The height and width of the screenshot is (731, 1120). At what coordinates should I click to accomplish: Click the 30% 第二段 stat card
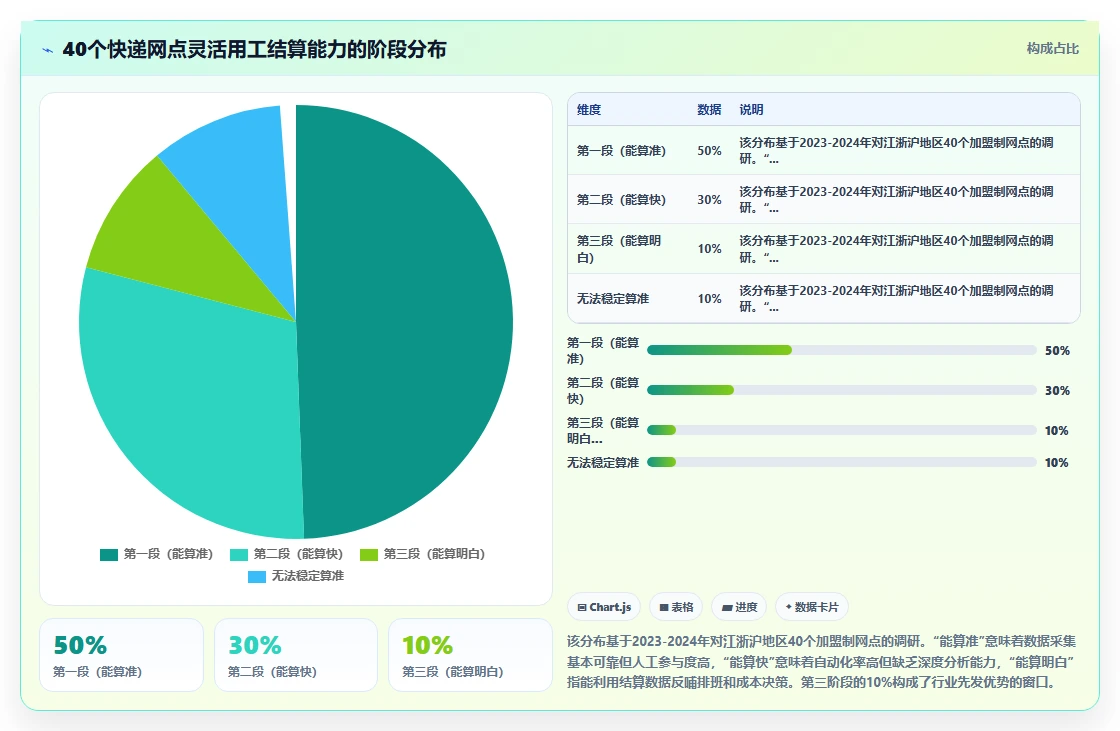point(296,655)
